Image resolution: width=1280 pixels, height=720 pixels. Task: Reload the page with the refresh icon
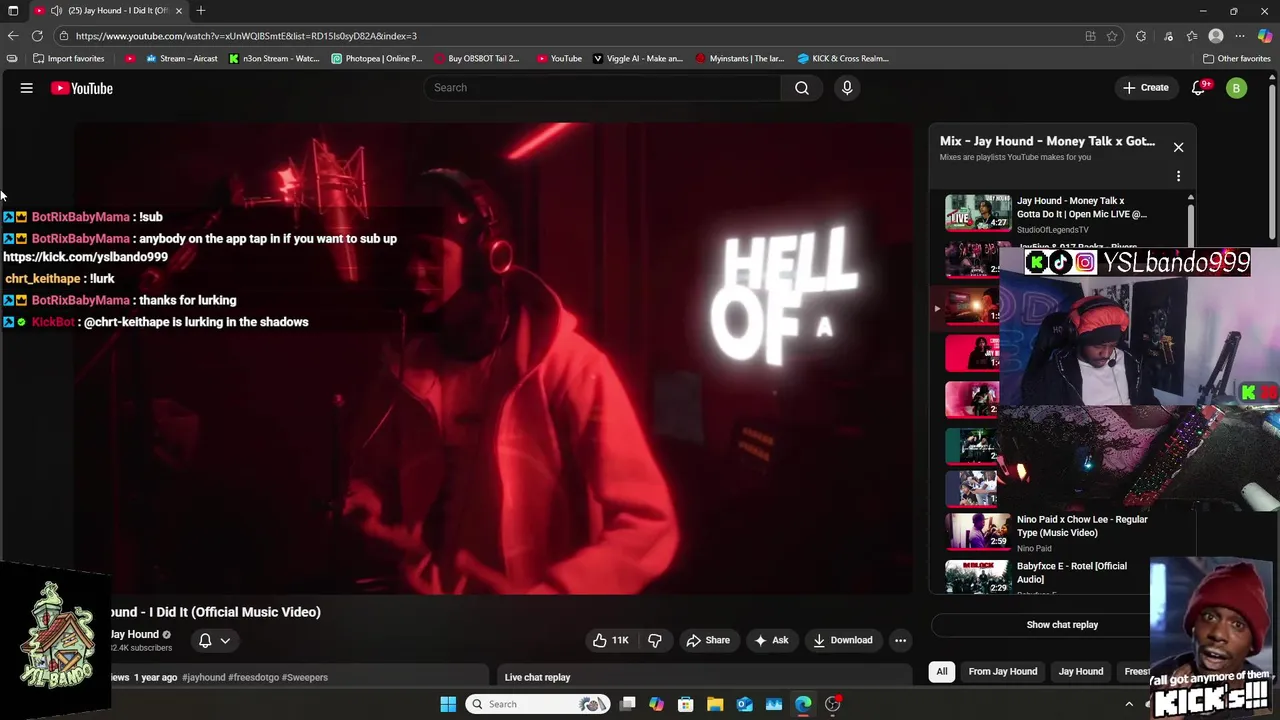point(37,36)
